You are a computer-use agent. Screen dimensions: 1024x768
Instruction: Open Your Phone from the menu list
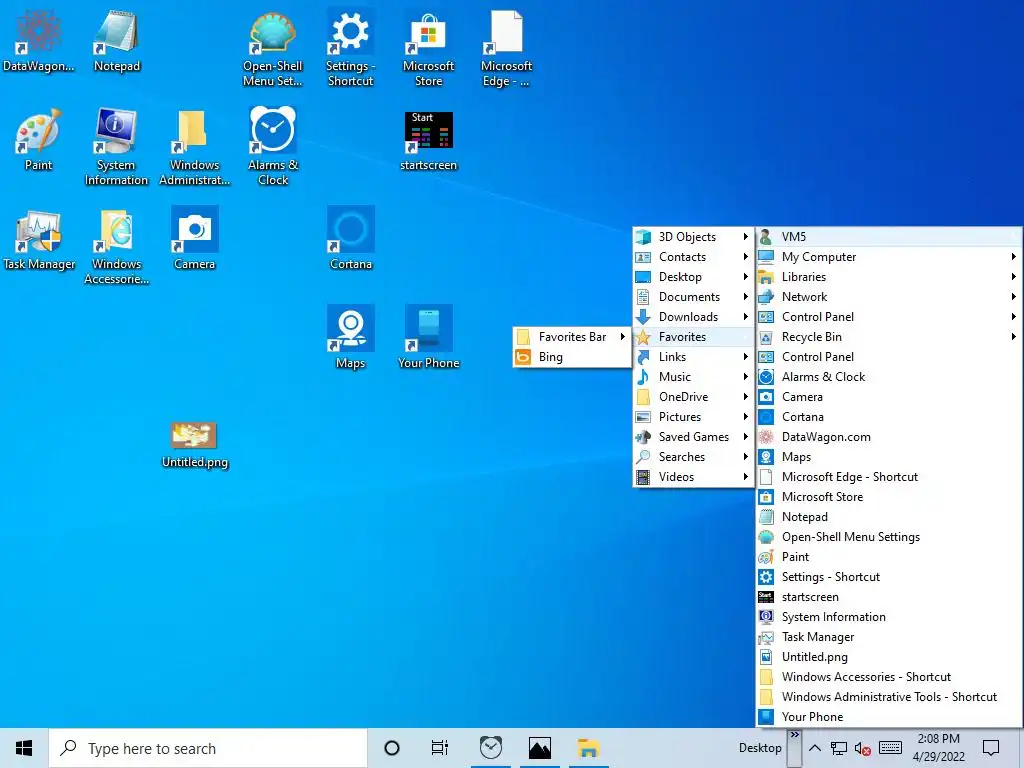[x=889, y=717]
